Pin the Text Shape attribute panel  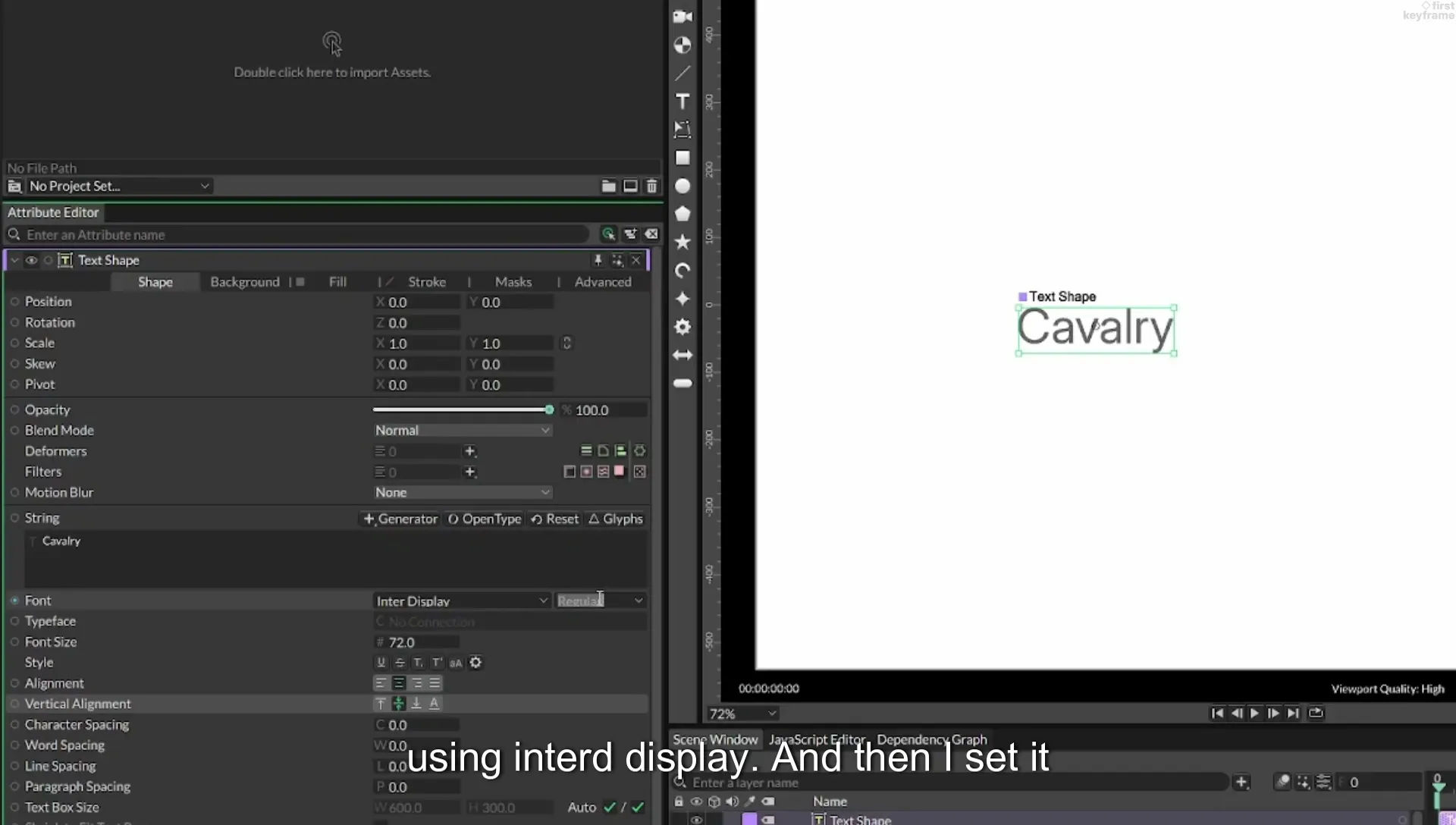[598, 260]
